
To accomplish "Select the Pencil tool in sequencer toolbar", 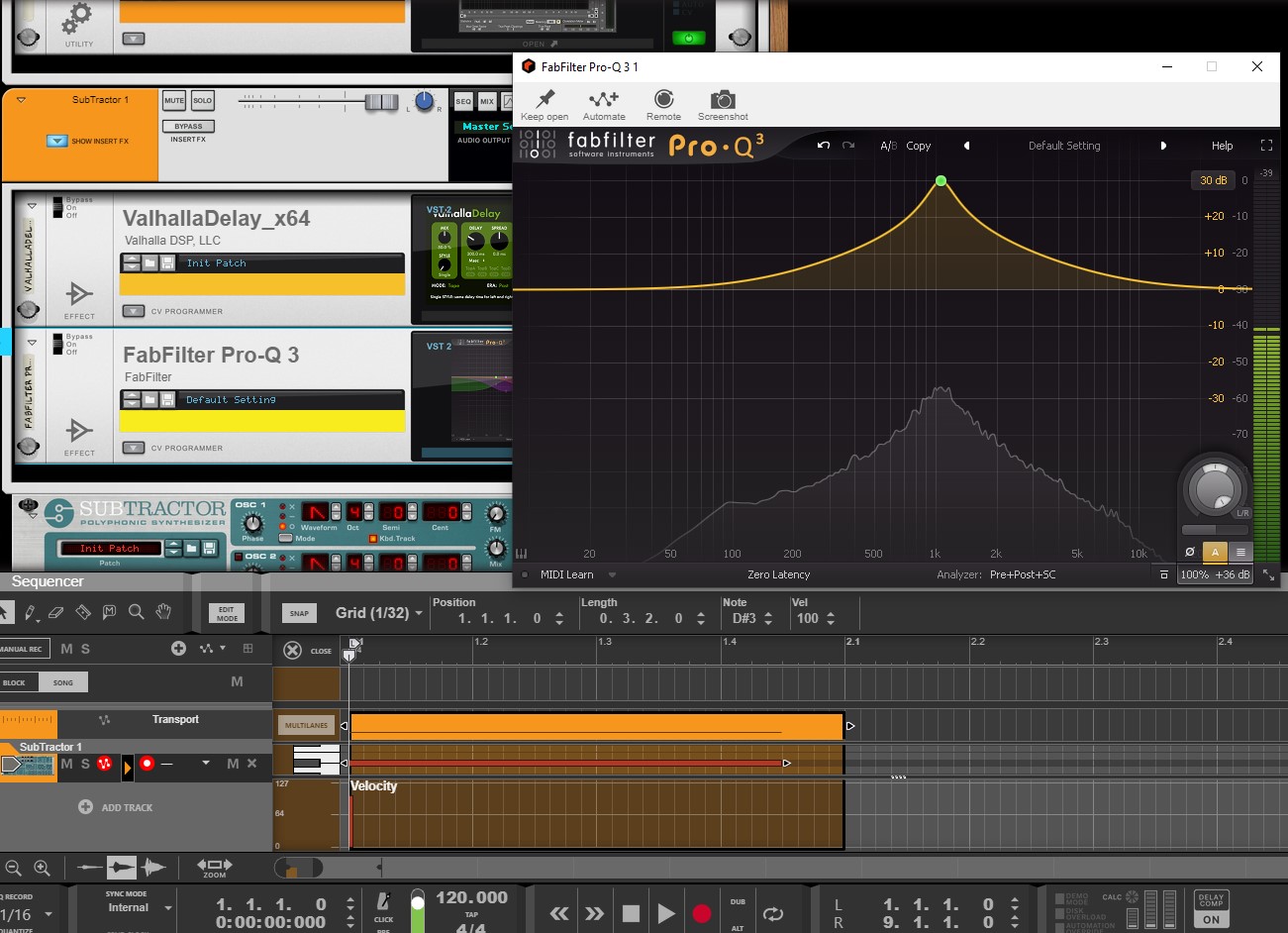I will [x=32, y=613].
